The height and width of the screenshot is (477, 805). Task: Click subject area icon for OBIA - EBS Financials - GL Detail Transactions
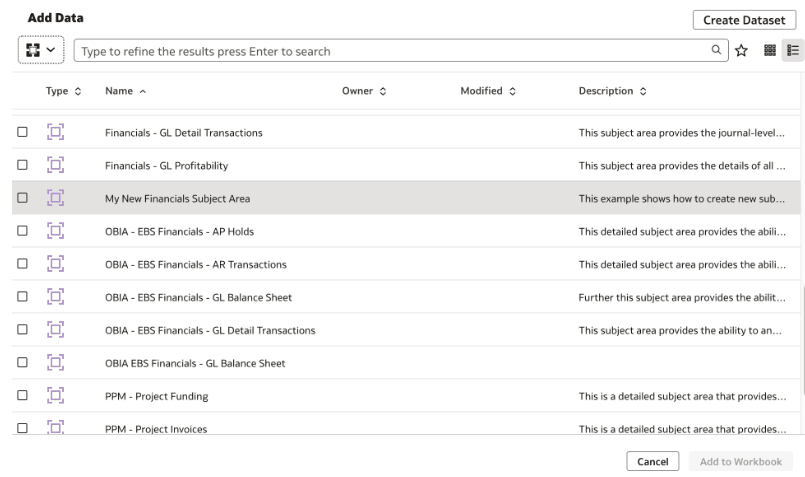55,329
